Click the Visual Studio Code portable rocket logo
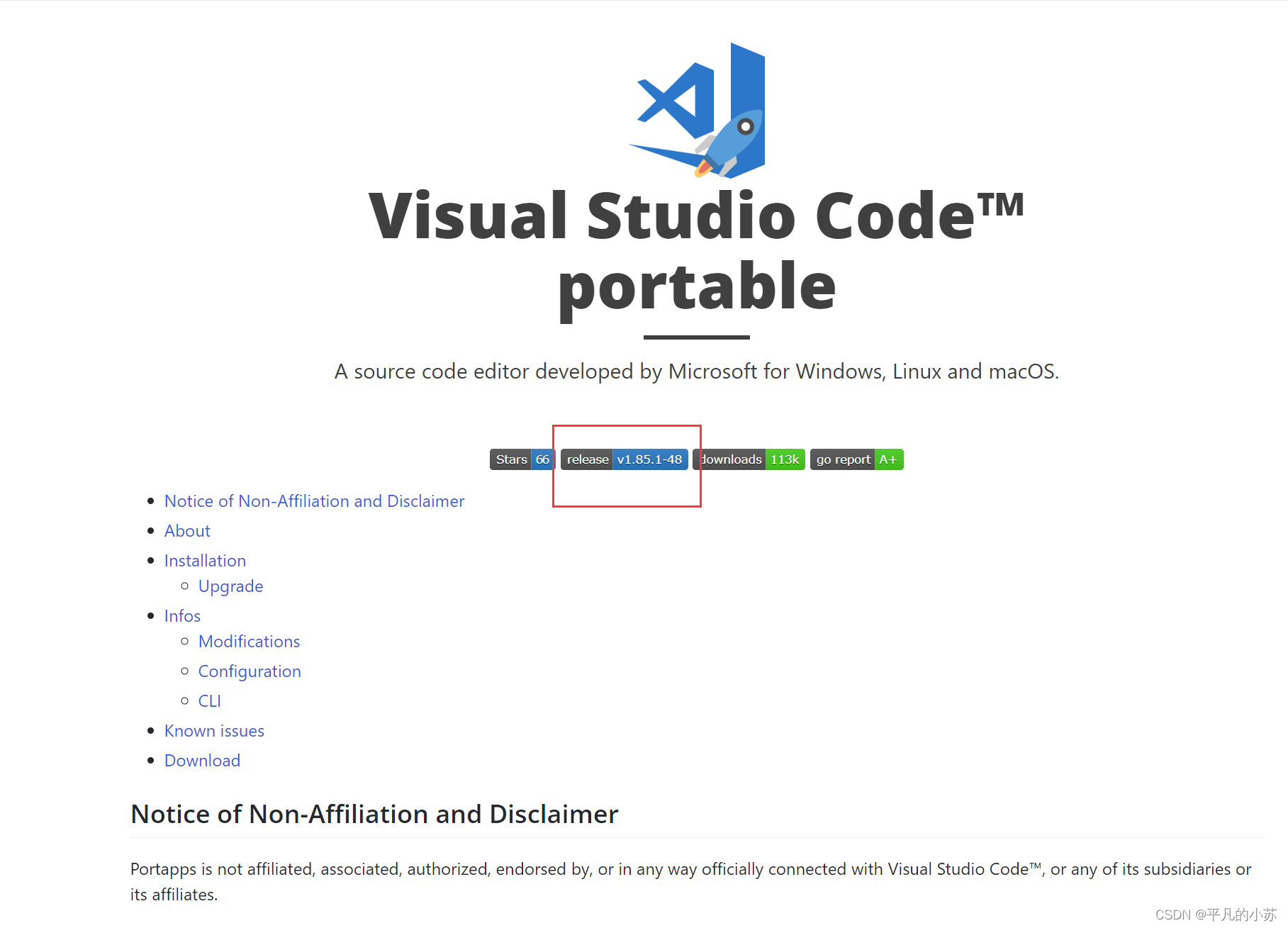The width and height of the screenshot is (1288, 928). pyautogui.click(x=697, y=110)
